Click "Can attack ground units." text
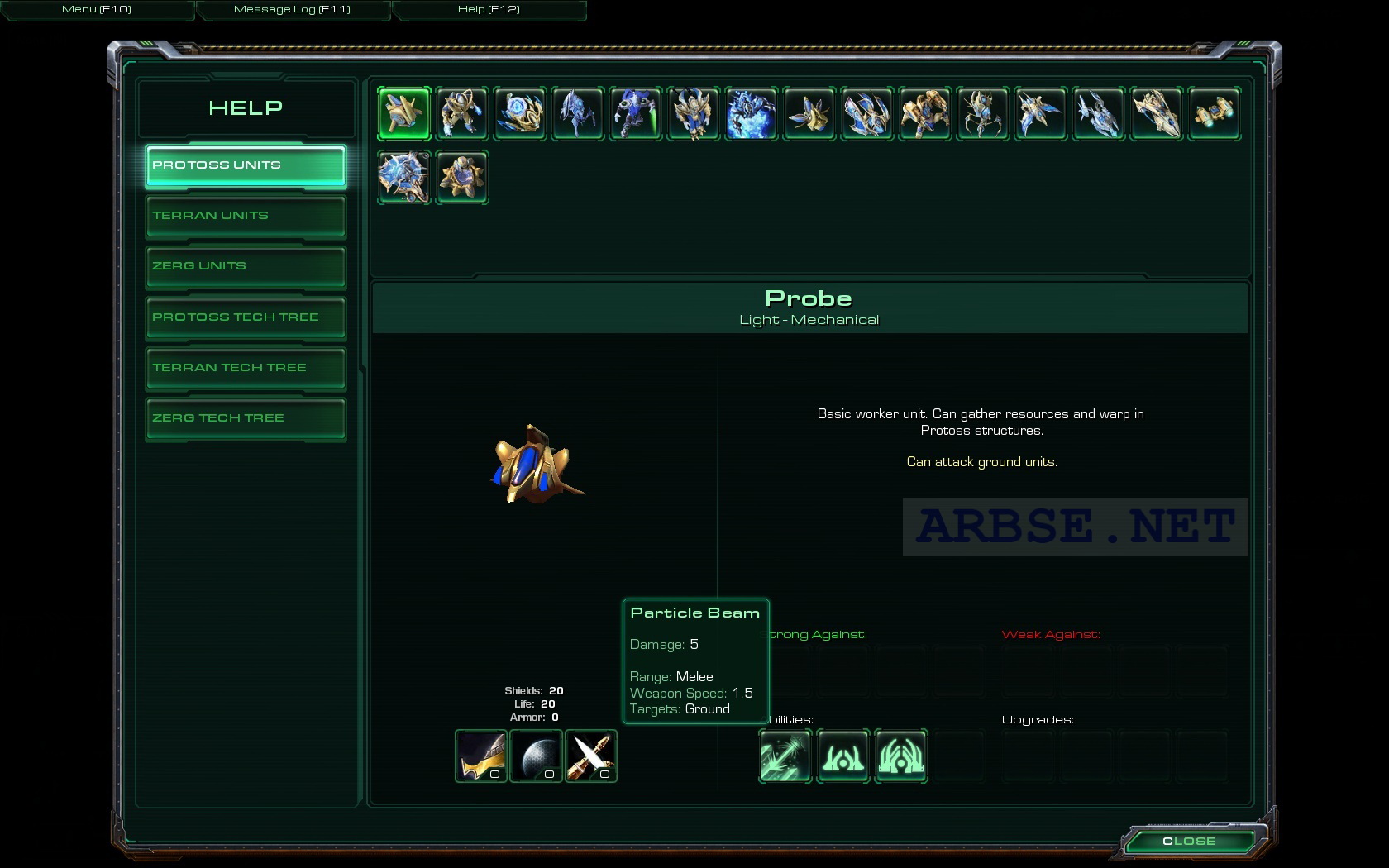The width and height of the screenshot is (1389, 868). tap(981, 462)
